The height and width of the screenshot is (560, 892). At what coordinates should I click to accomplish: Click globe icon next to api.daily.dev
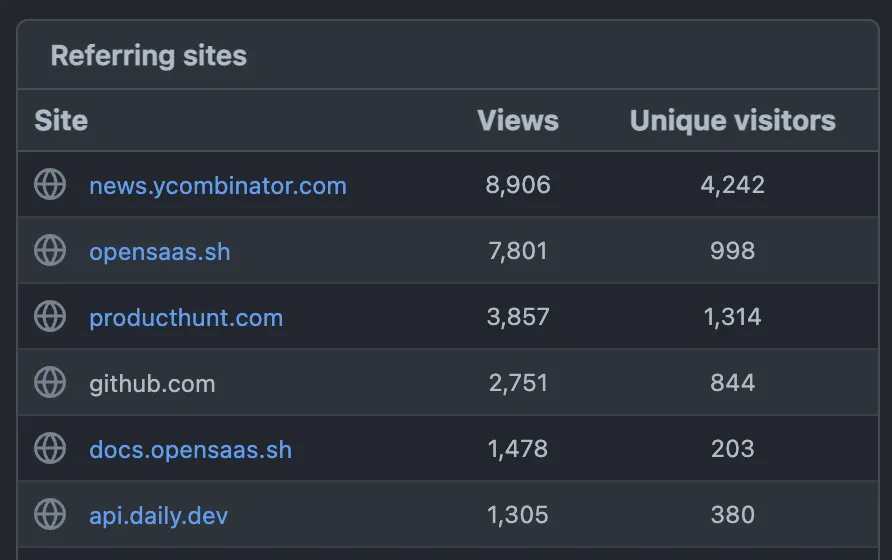[x=50, y=515]
